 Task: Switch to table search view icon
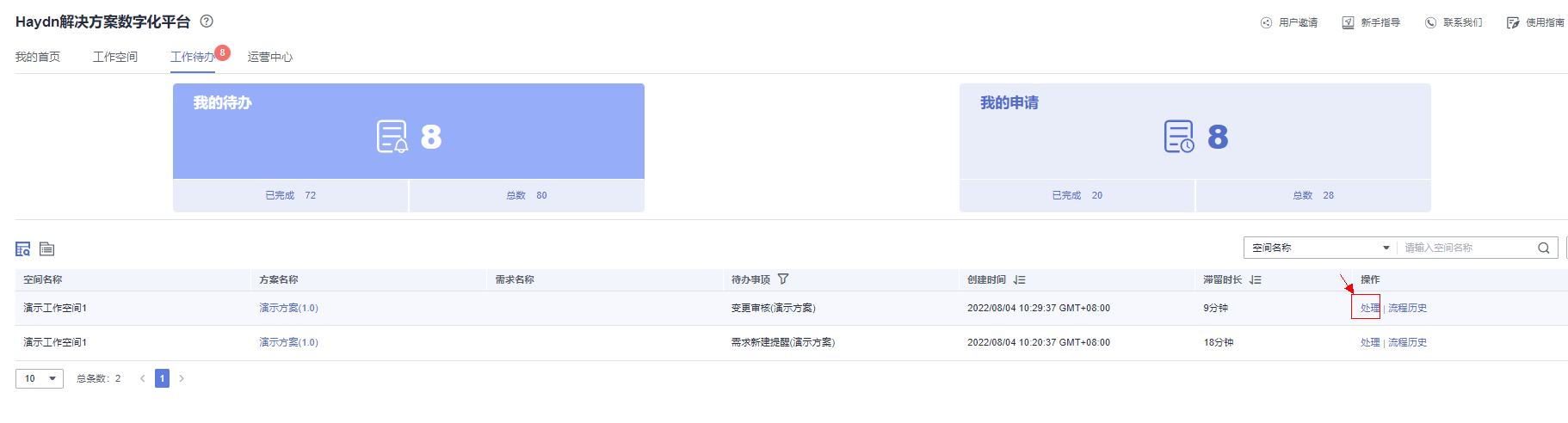click(x=23, y=248)
